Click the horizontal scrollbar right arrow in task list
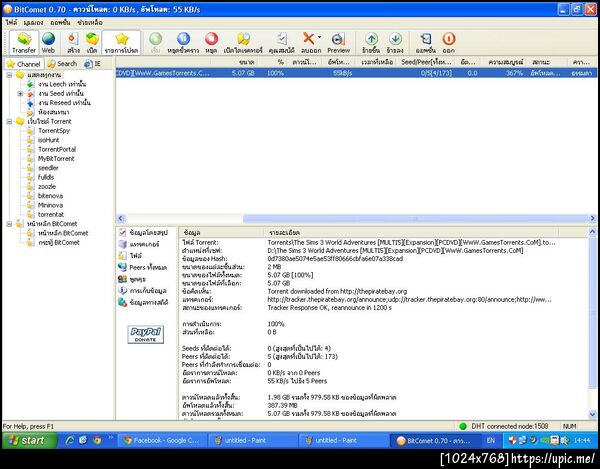Viewport: 600px width, 469px height. coord(592,218)
